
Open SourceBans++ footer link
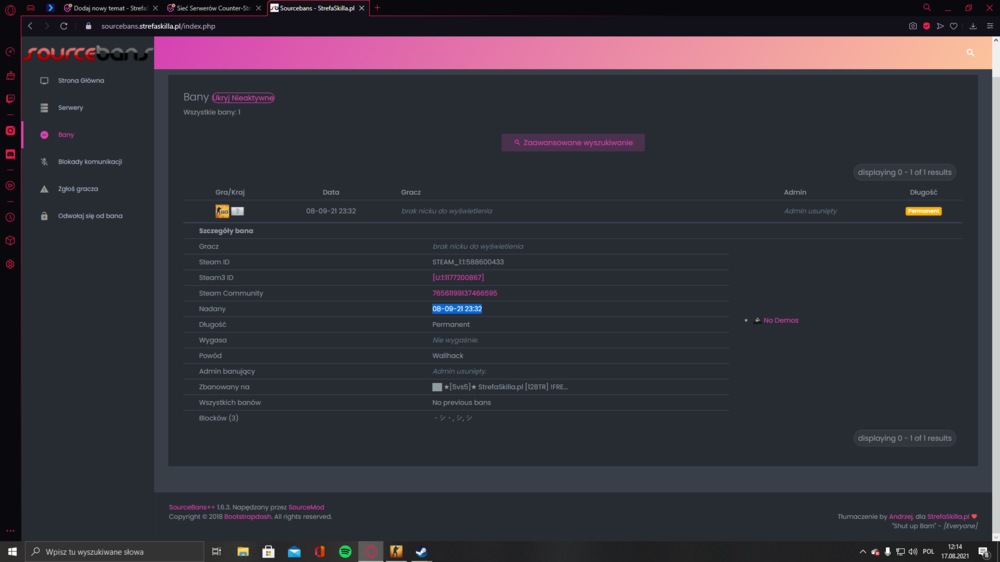(x=191, y=507)
